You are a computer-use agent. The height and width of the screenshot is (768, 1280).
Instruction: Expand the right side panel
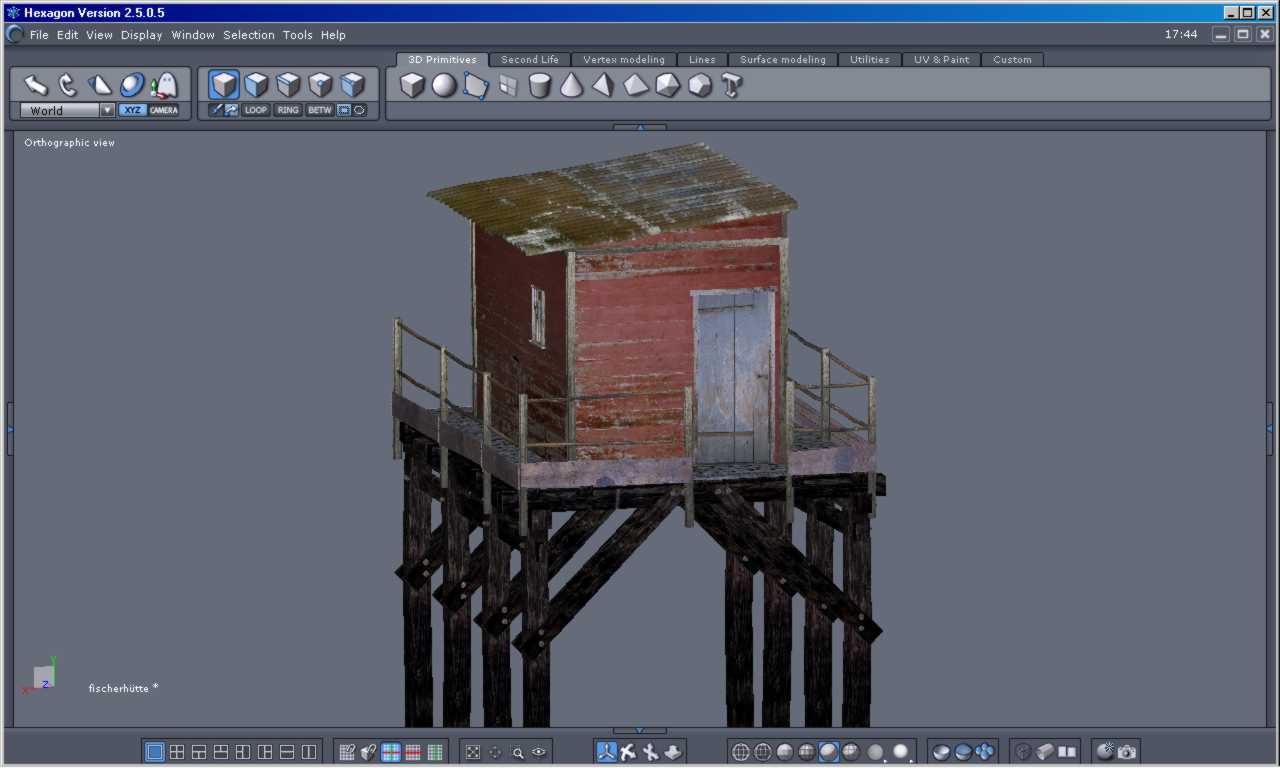(x=1270, y=429)
